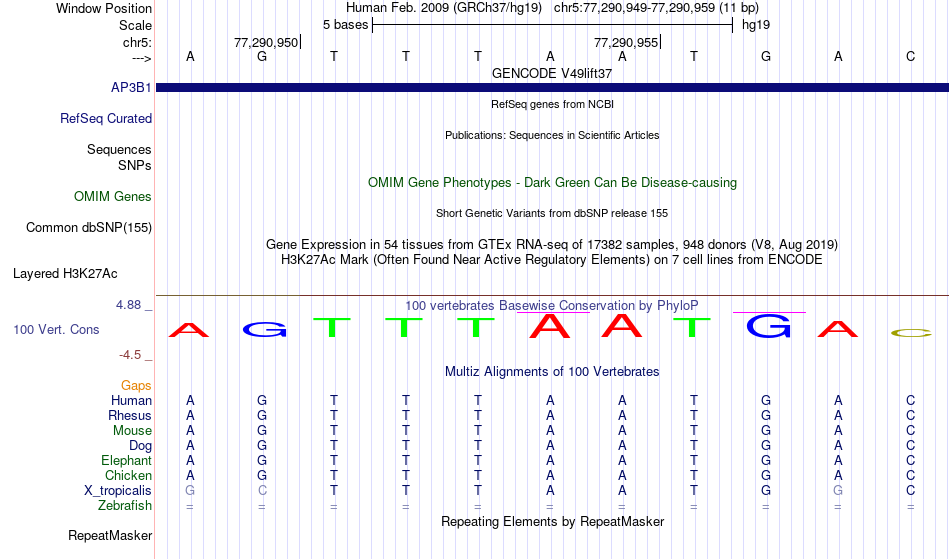Click the RepeatMasker track label
The image size is (950, 559).
point(110,535)
